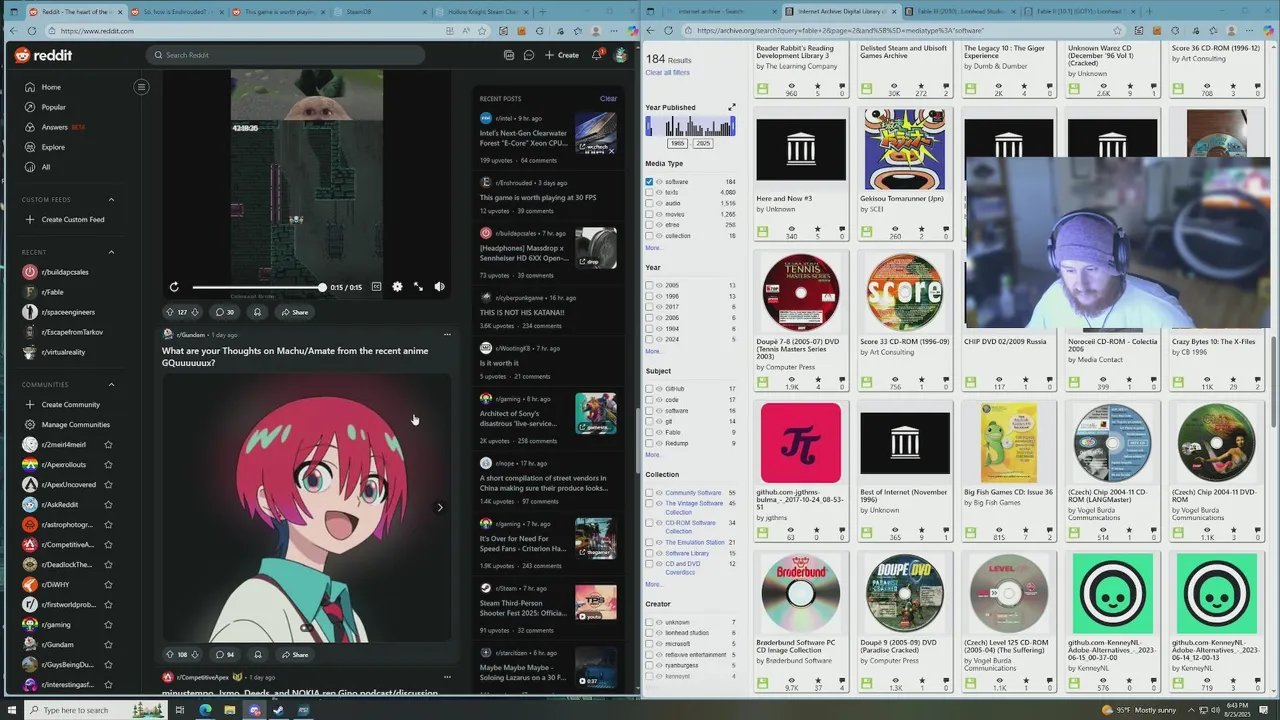Open Brøderbund Software PC CD thumbnail

[800, 593]
